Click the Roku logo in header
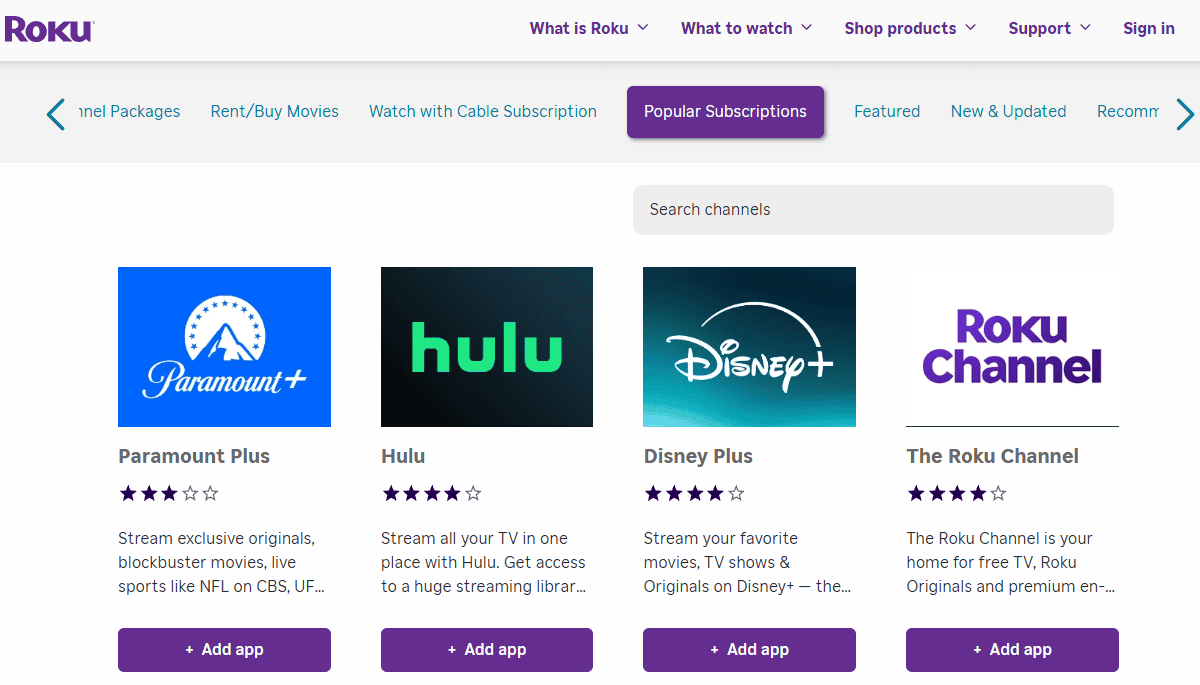Screen dimensions: 1200x685 click(x=49, y=29)
